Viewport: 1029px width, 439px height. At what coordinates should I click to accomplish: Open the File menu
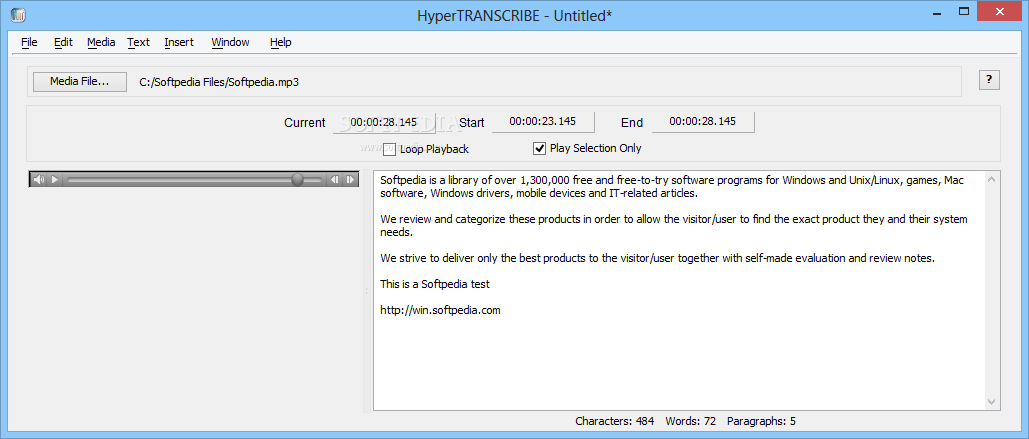coord(29,42)
